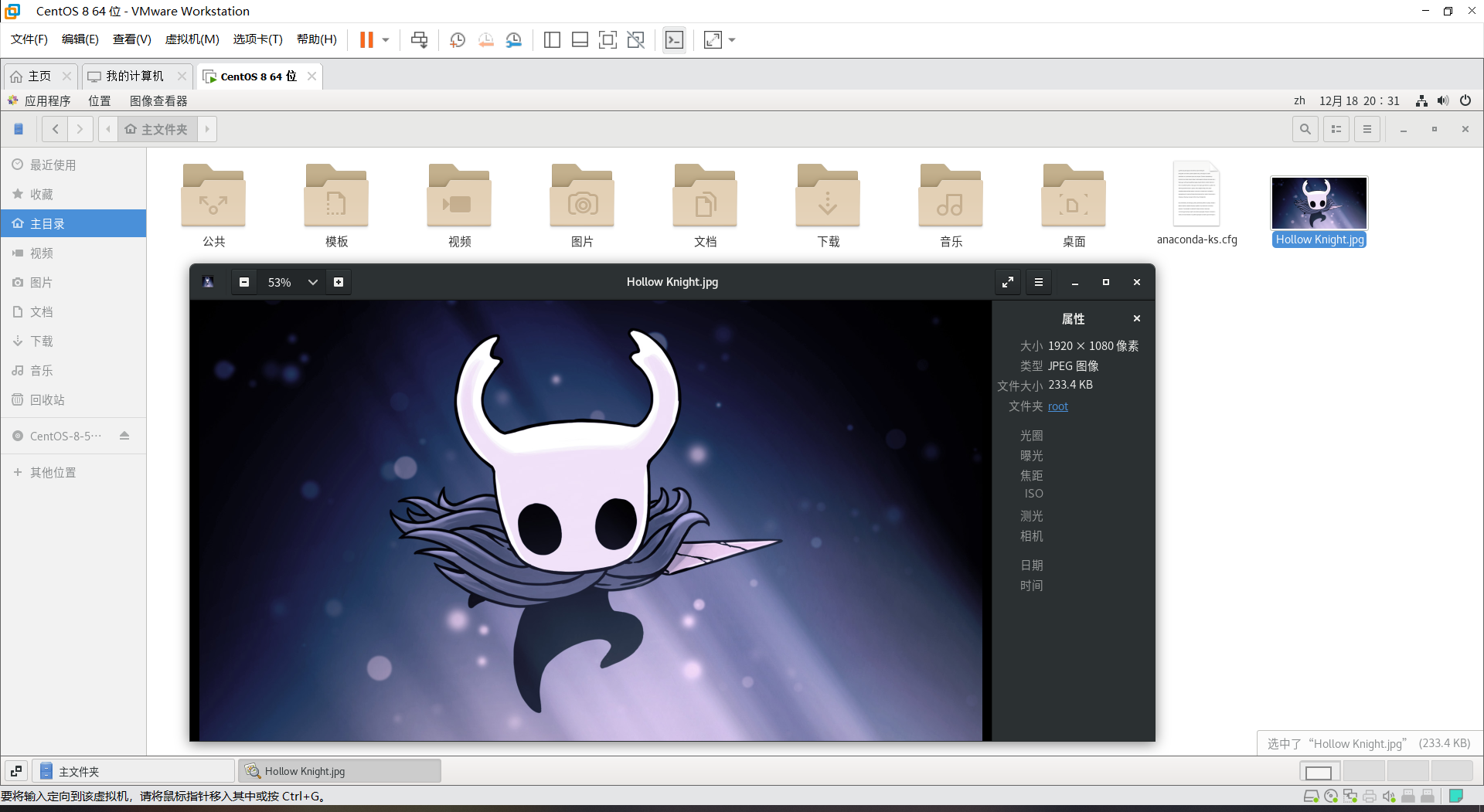Click the zoom out minus button in image viewer

pos(244,282)
